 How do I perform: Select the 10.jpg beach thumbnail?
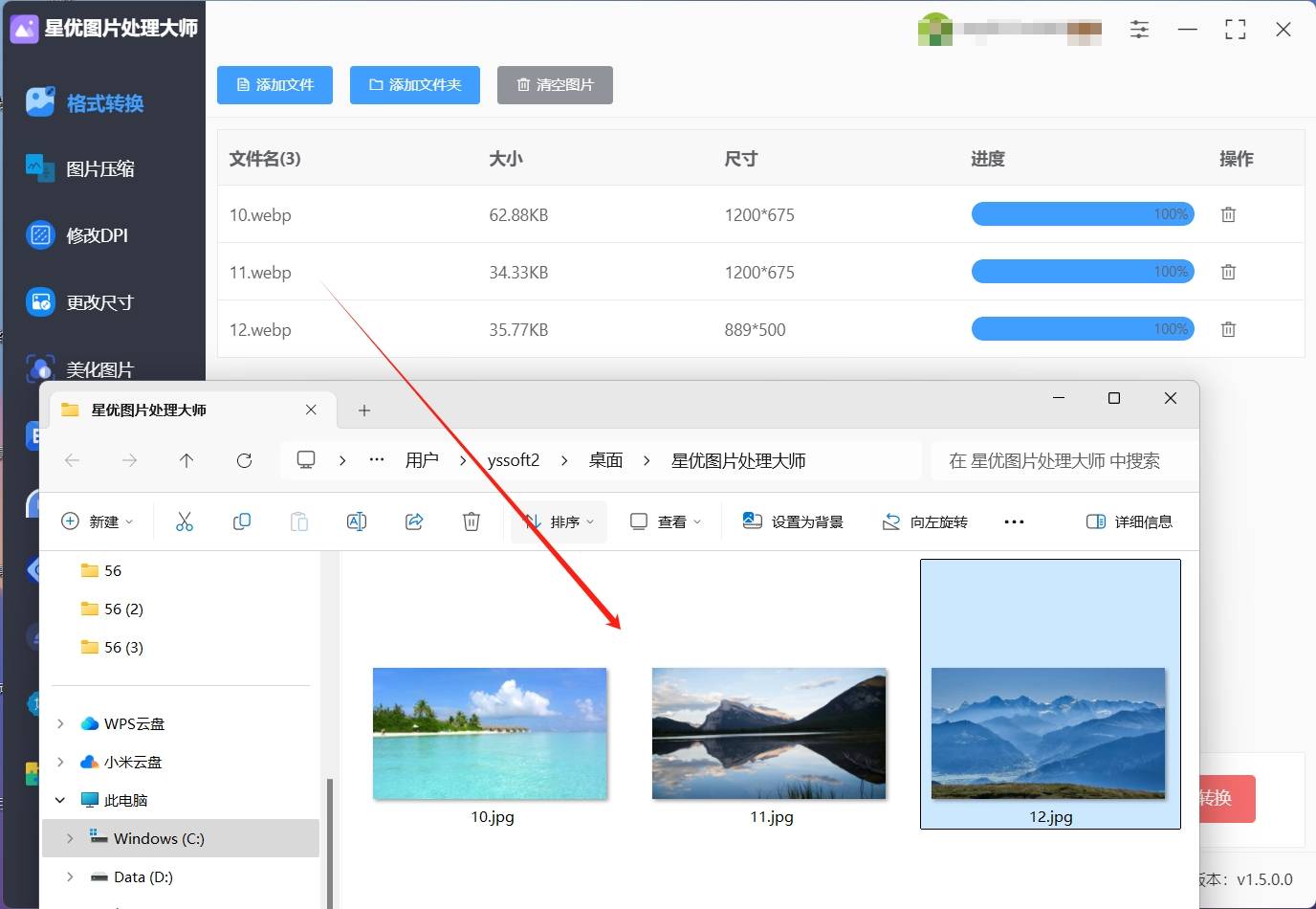pyautogui.click(x=491, y=734)
